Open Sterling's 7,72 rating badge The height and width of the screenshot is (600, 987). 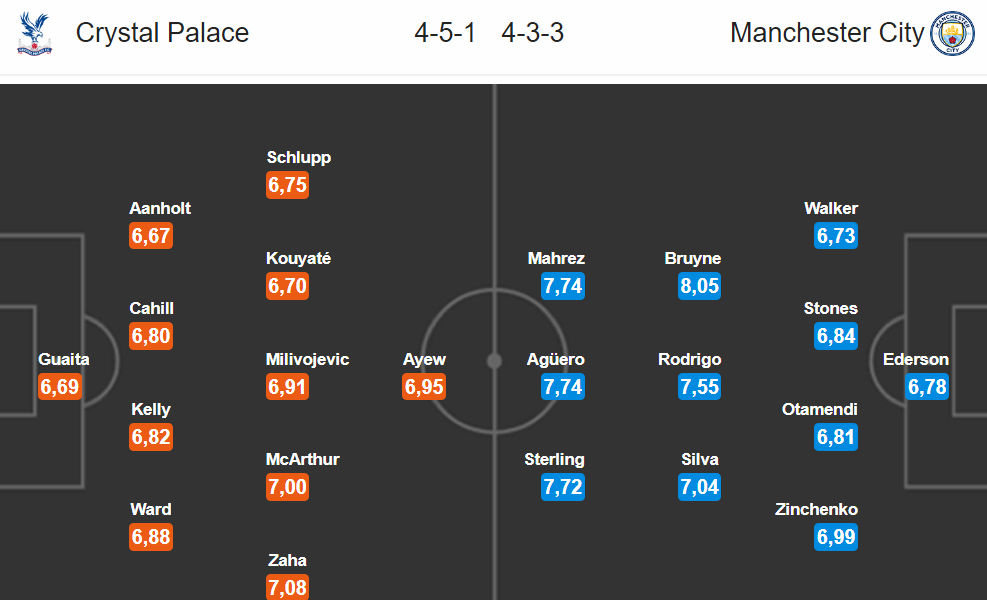click(x=563, y=487)
